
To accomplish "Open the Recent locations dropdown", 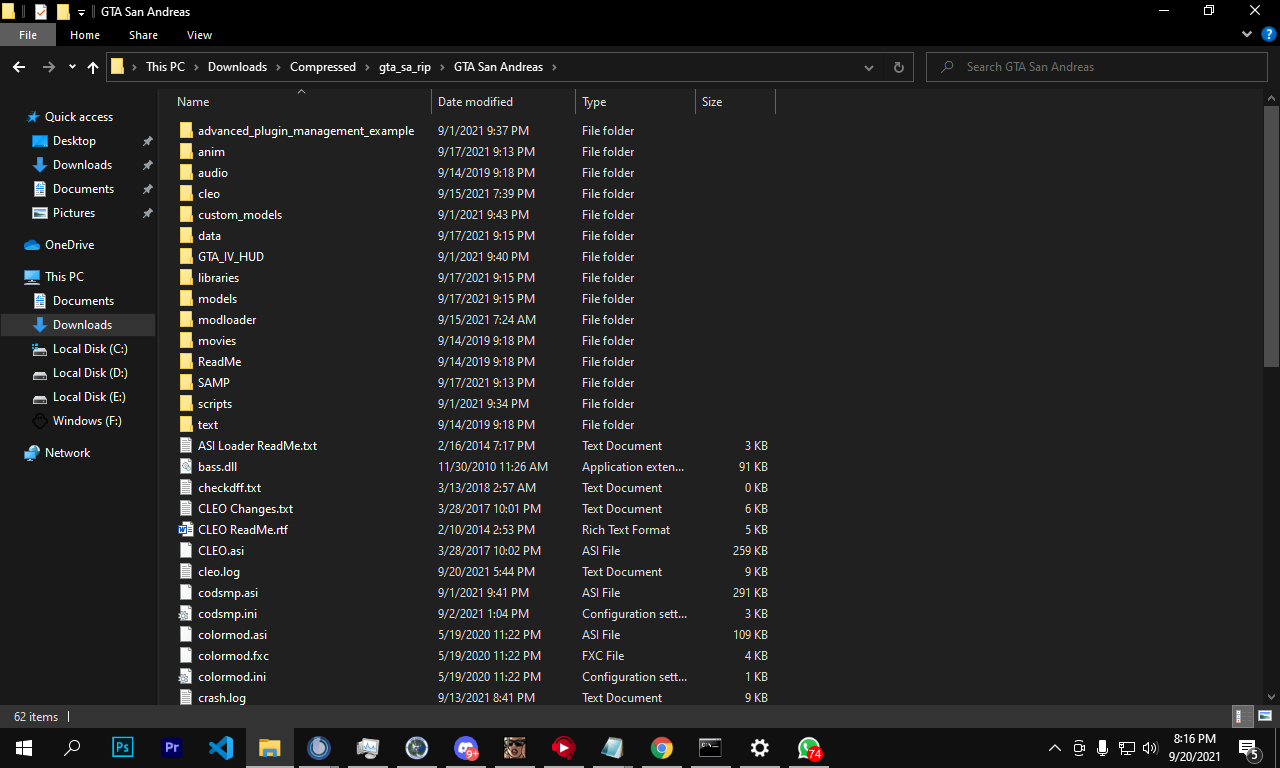I will point(72,67).
